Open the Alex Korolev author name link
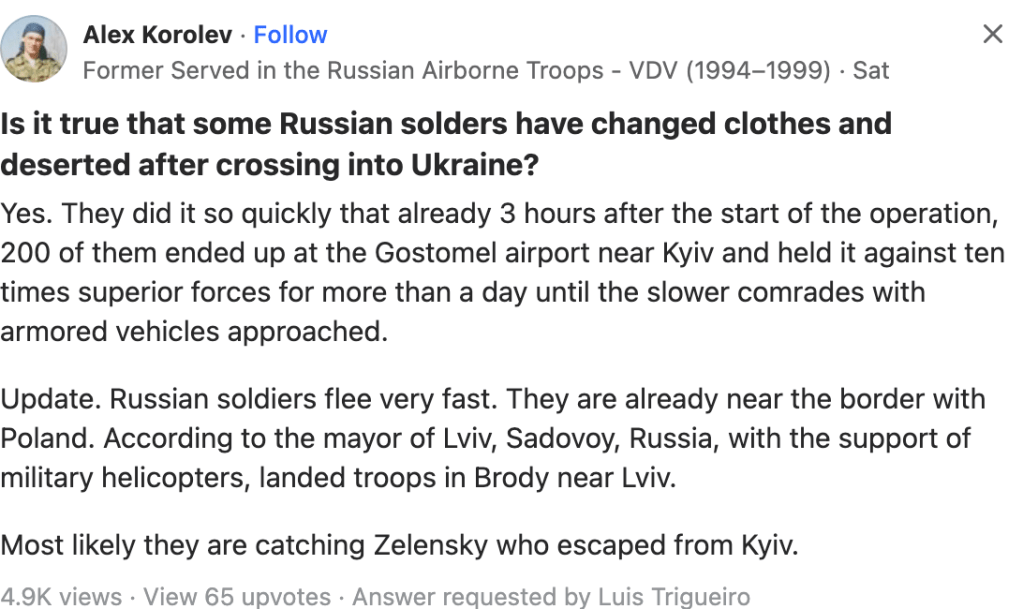Image resolution: width=1023 pixels, height=609 pixels. [x=157, y=35]
